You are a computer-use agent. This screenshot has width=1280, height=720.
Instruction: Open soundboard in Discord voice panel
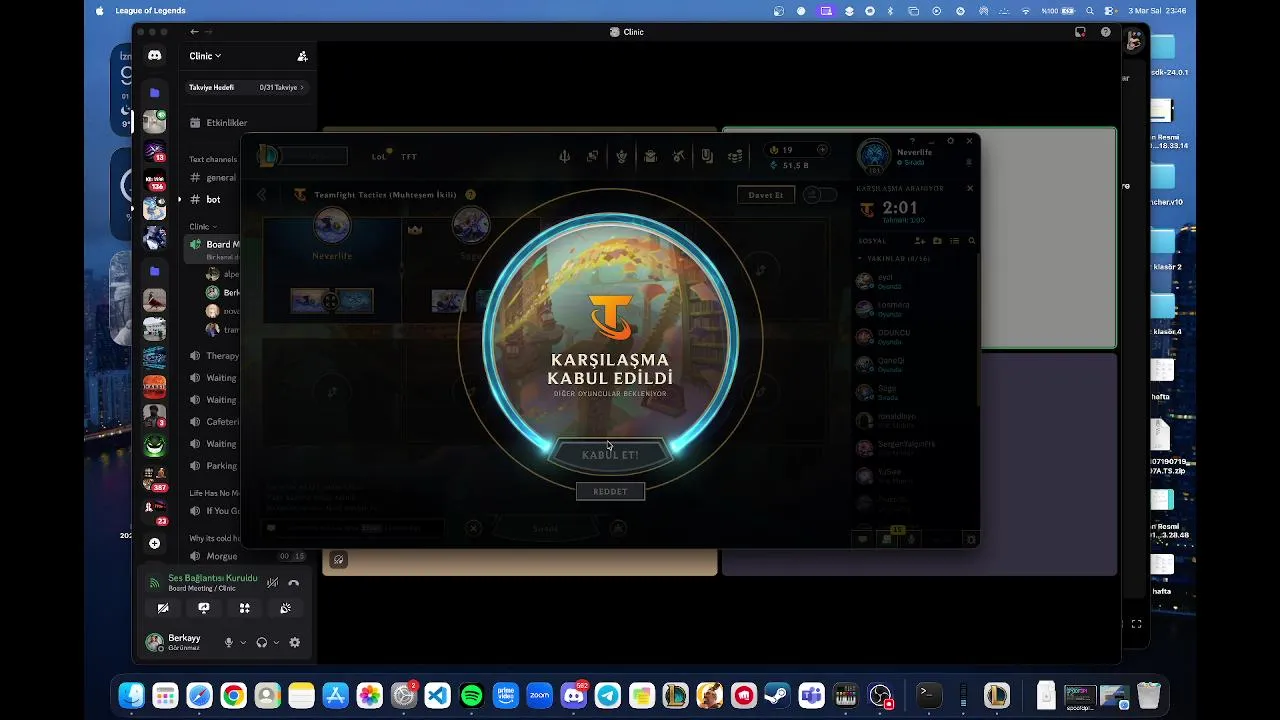(286, 608)
